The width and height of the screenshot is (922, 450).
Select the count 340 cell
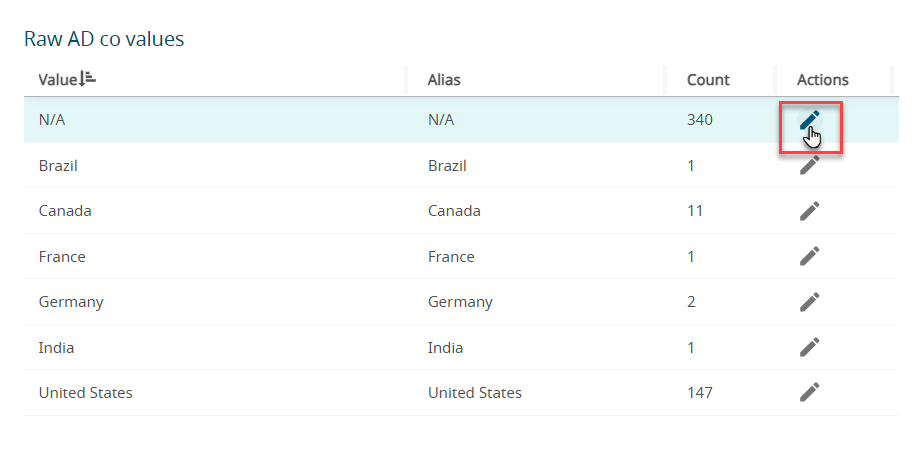pos(700,120)
